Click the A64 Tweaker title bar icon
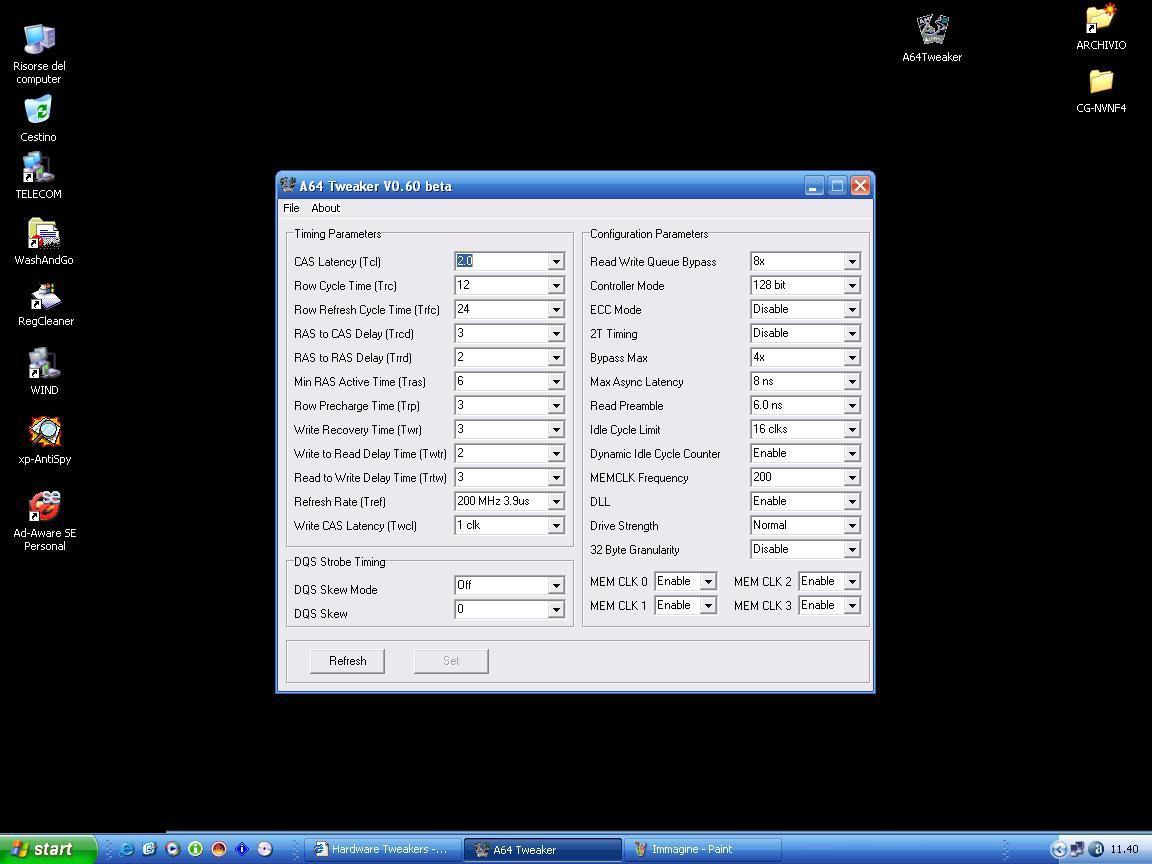1152x864 pixels. (288, 185)
